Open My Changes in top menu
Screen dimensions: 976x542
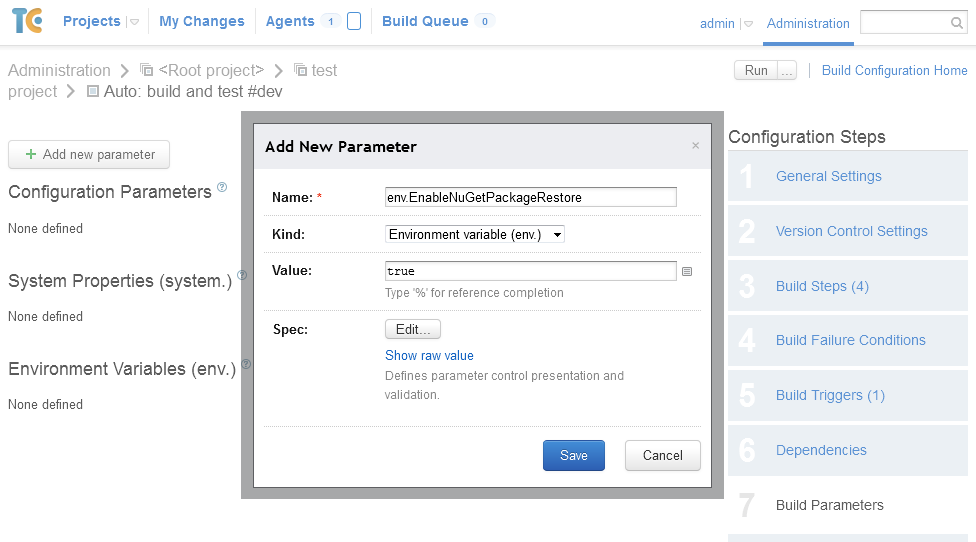pyautogui.click(x=201, y=21)
